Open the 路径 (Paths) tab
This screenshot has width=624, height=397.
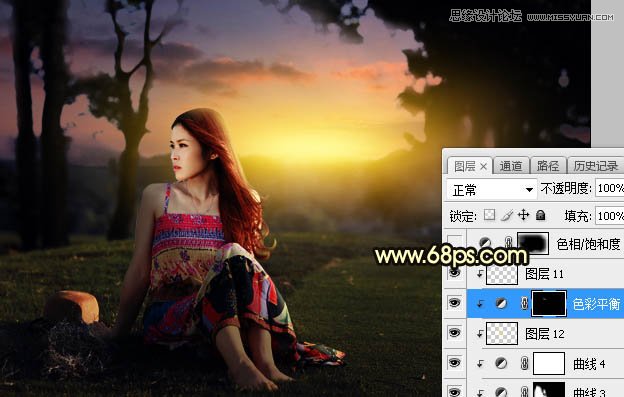pyautogui.click(x=548, y=166)
